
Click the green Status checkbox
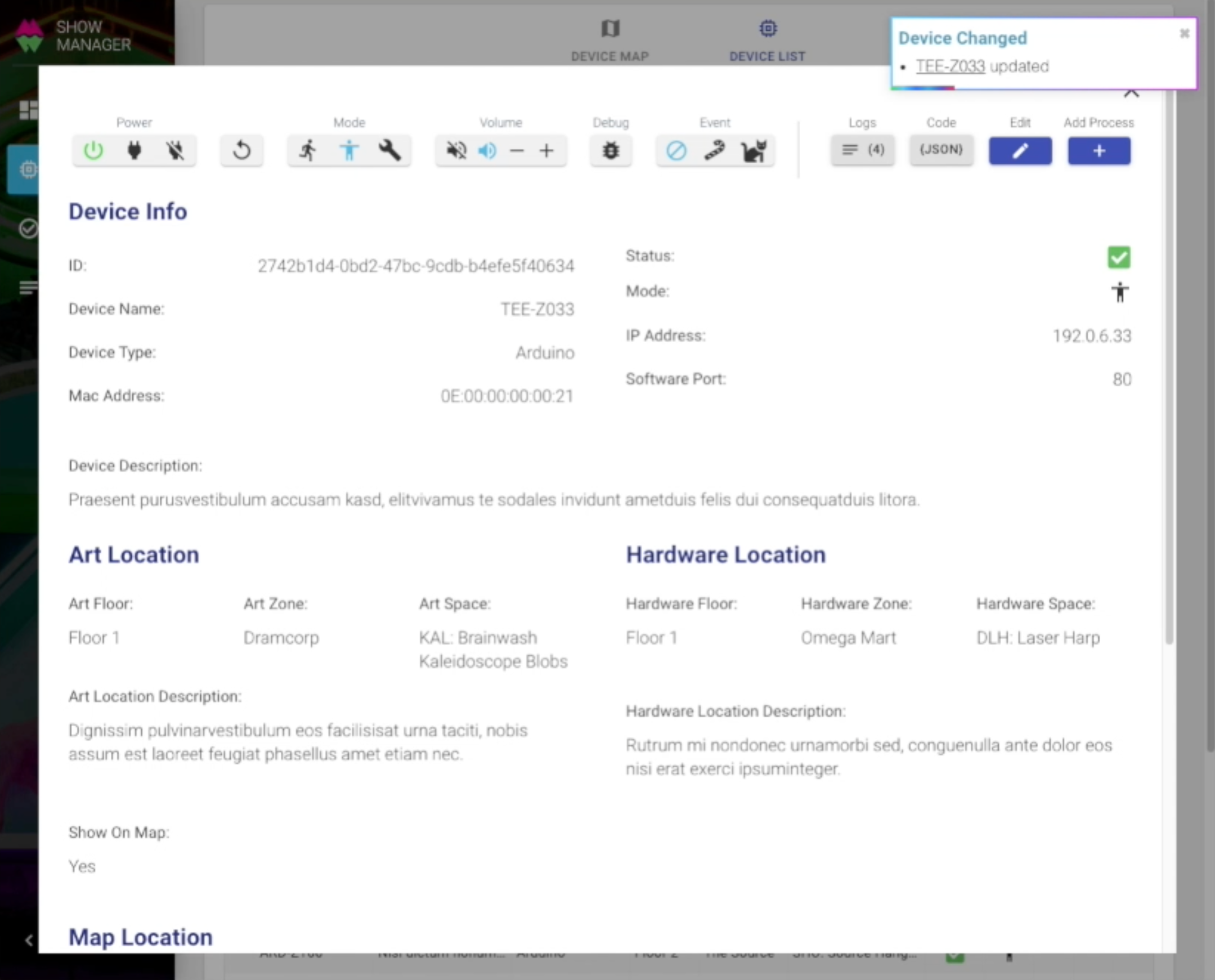click(1119, 257)
